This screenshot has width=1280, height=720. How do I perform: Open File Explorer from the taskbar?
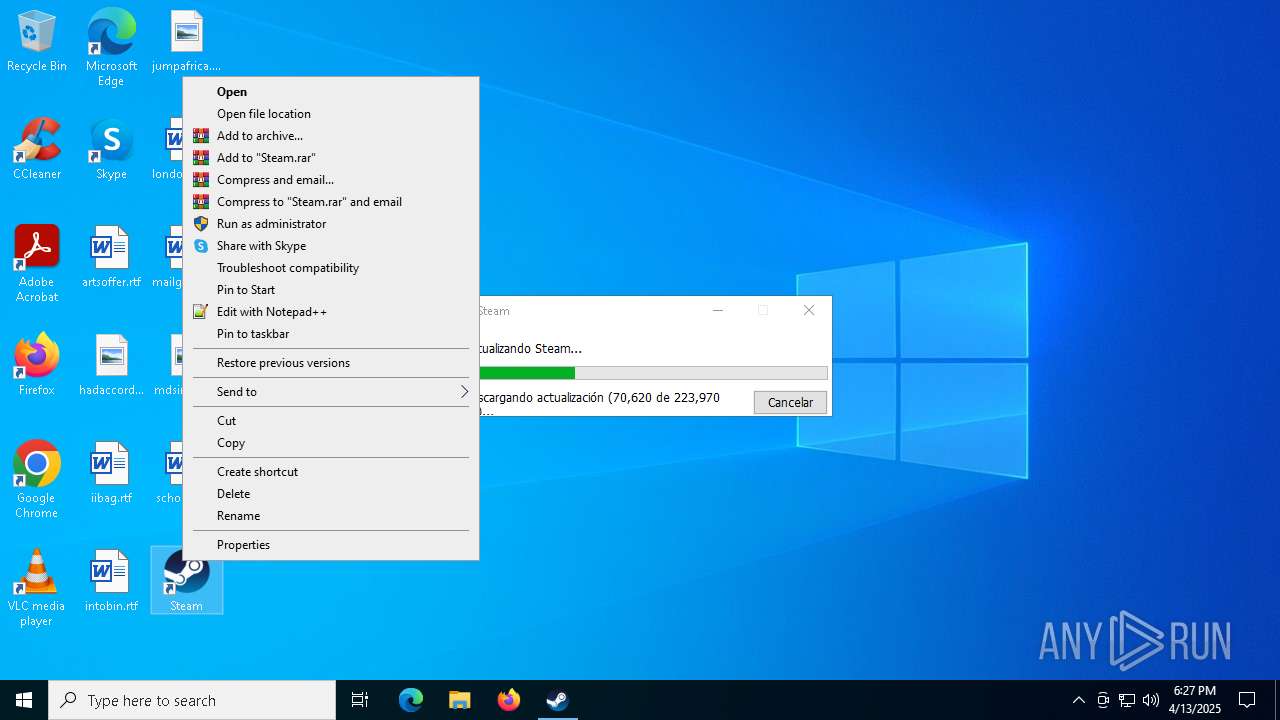pos(459,700)
